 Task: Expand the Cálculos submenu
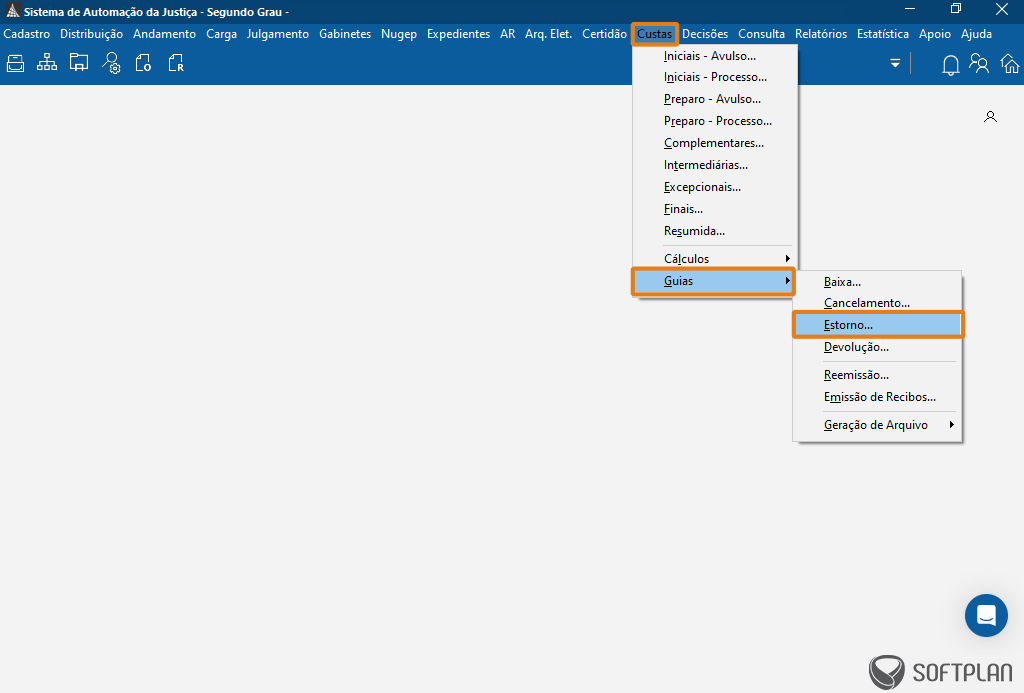click(x=713, y=259)
